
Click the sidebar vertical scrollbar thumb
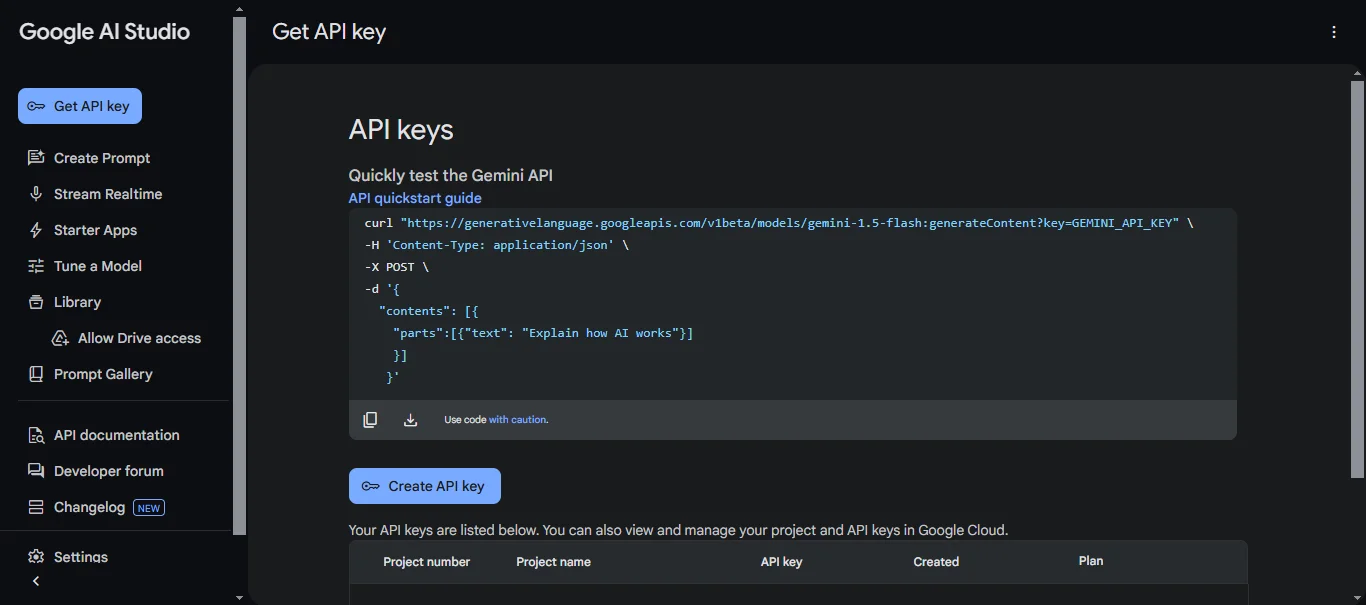[239, 275]
